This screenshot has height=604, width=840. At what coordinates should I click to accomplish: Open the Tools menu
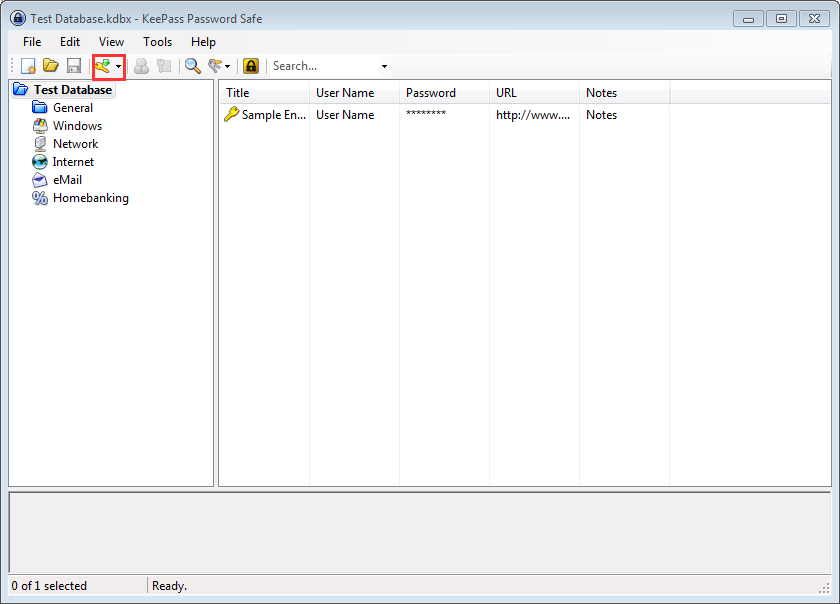pyautogui.click(x=158, y=42)
